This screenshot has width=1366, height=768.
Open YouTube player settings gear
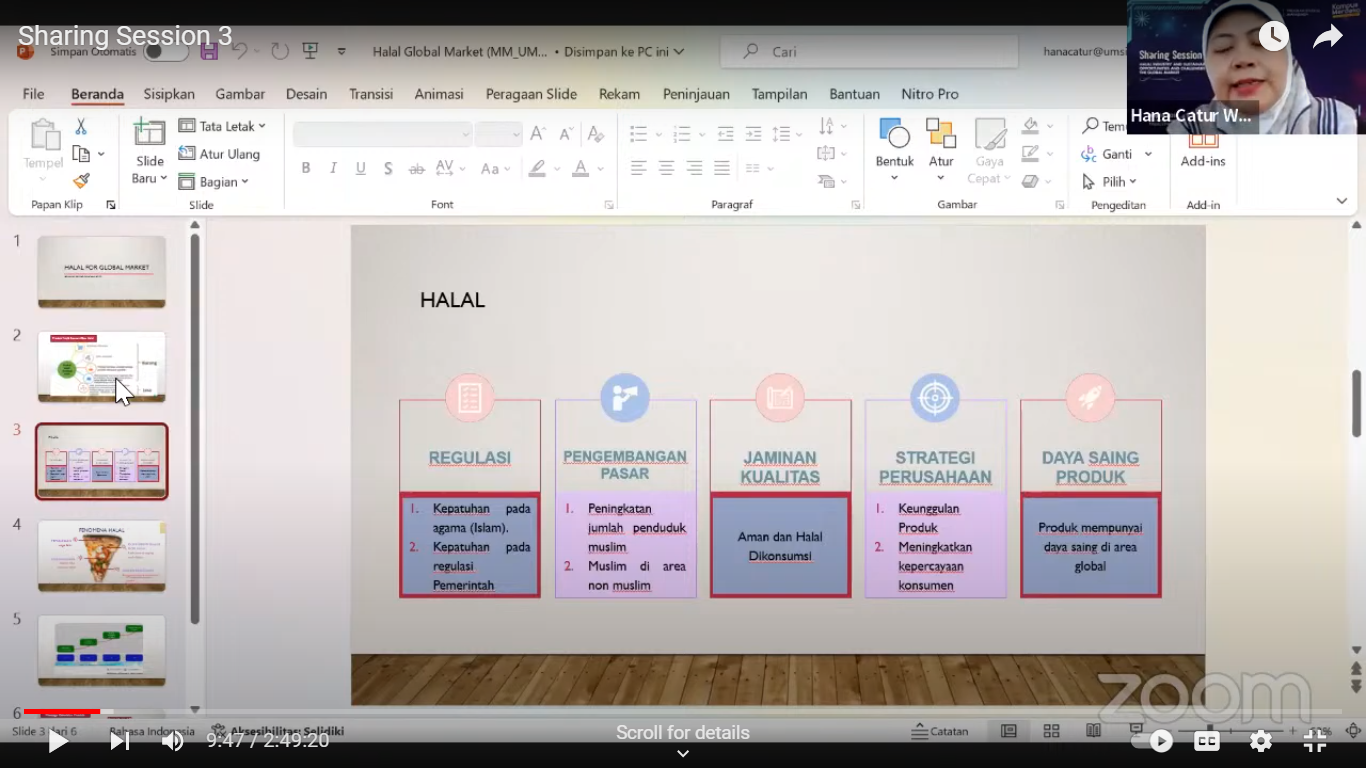coord(1261,741)
